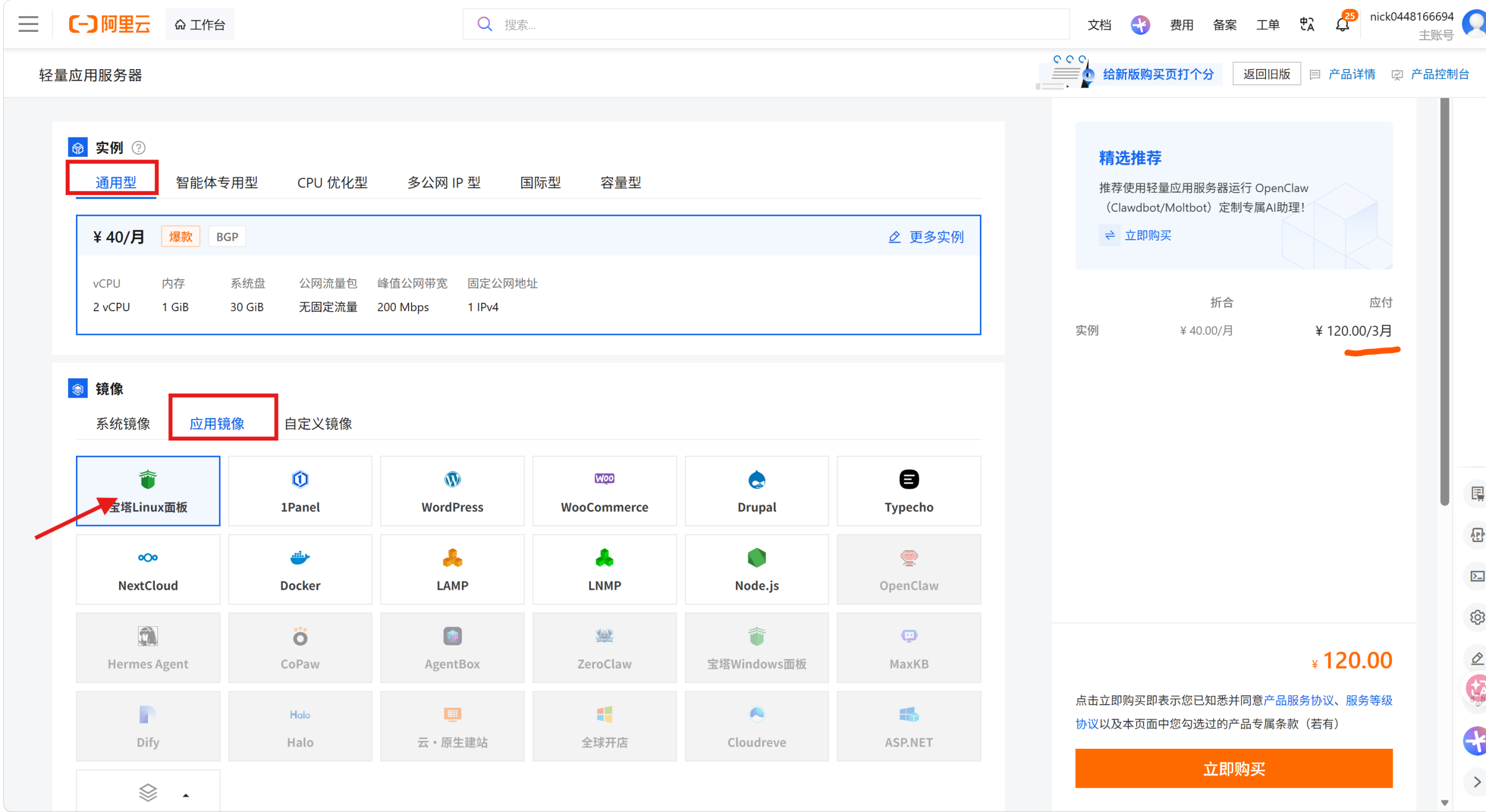Open the 系统镜像 tab

(x=123, y=424)
